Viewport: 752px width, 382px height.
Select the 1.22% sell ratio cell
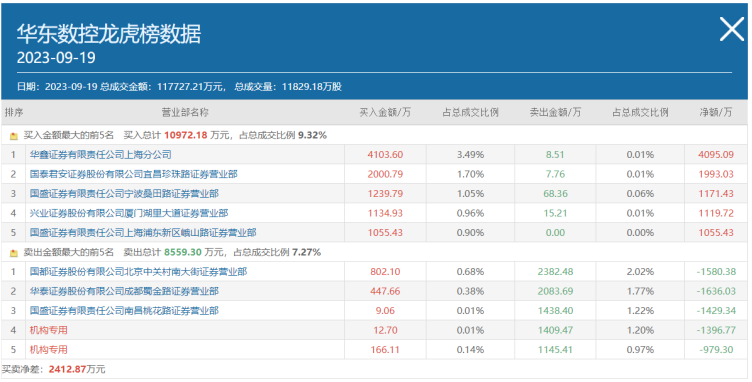(x=640, y=311)
